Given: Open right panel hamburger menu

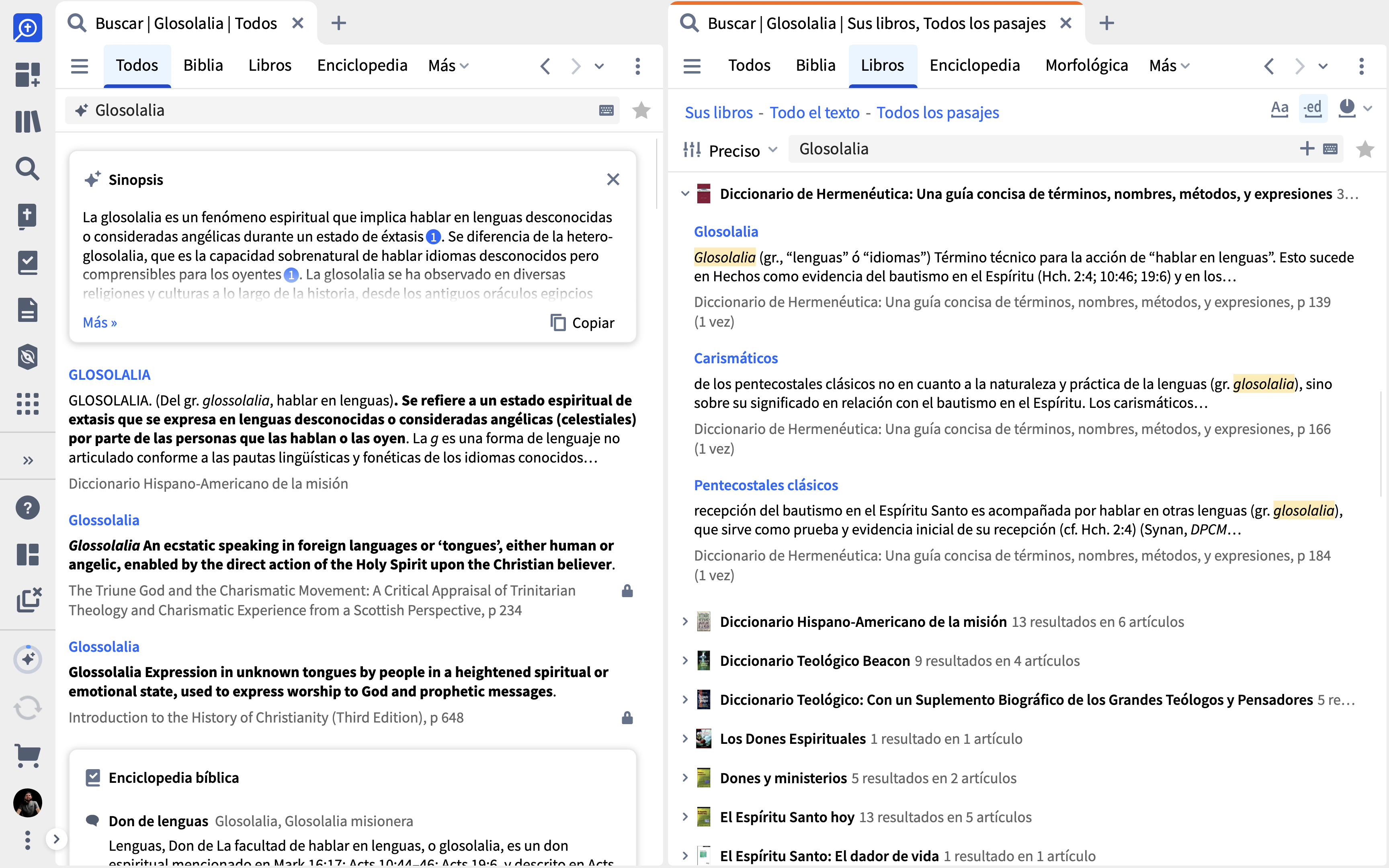Looking at the screenshot, I should click(x=692, y=66).
